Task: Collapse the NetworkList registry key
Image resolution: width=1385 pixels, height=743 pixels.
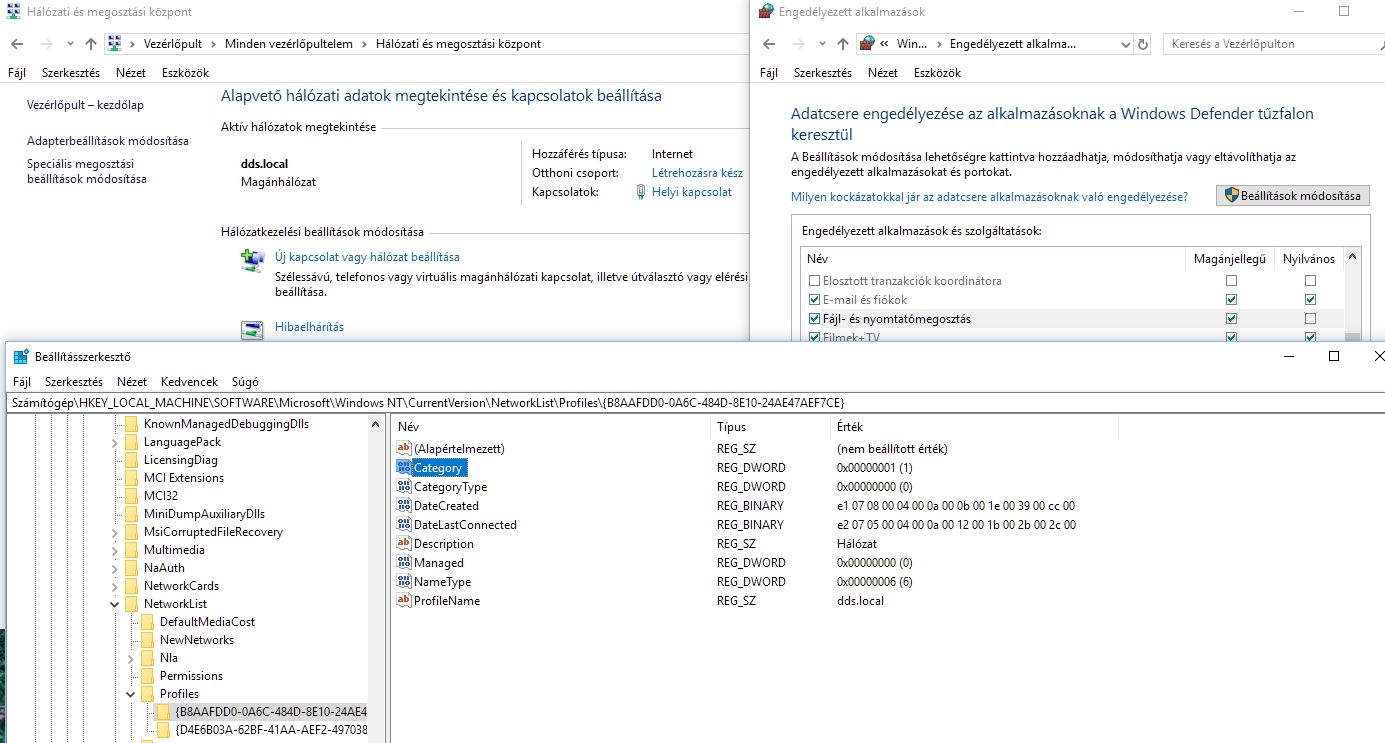Action: [115, 604]
